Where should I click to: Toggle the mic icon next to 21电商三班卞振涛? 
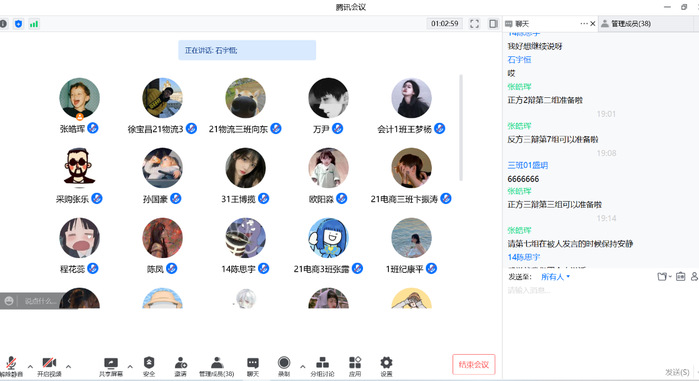[446, 198]
